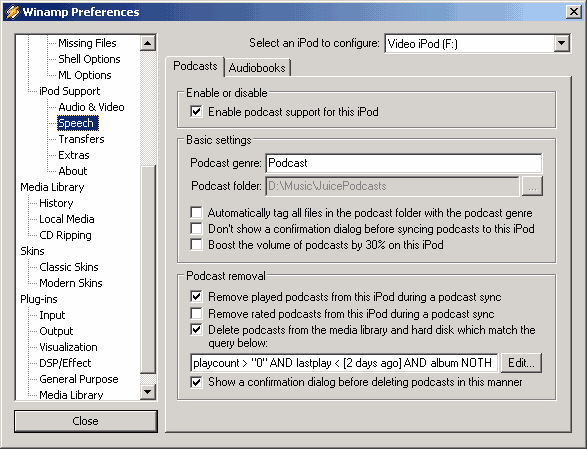Click the podcast deletion query field
The width and height of the screenshot is (587, 449).
pos(344,363)
